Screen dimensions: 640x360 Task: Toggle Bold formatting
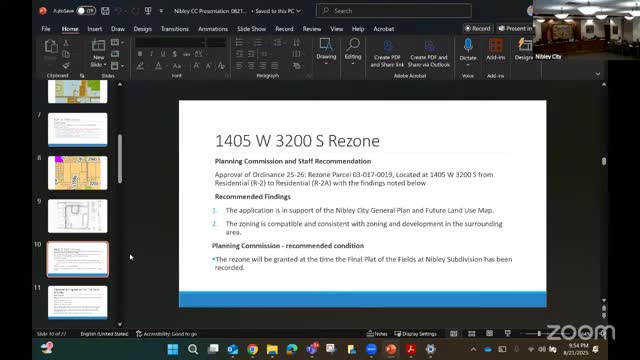(140, 54)
